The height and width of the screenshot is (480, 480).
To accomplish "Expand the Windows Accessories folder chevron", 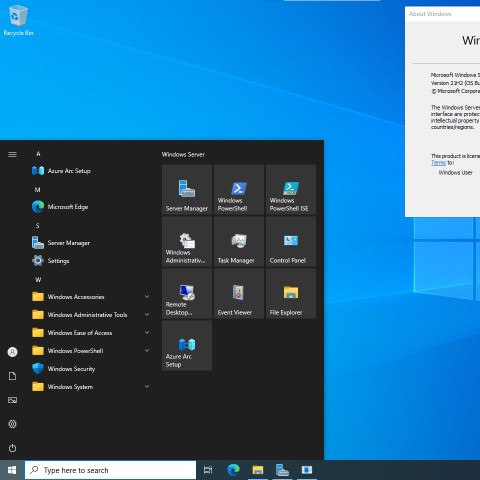I will pyautogui.click(x=147, y=296).
